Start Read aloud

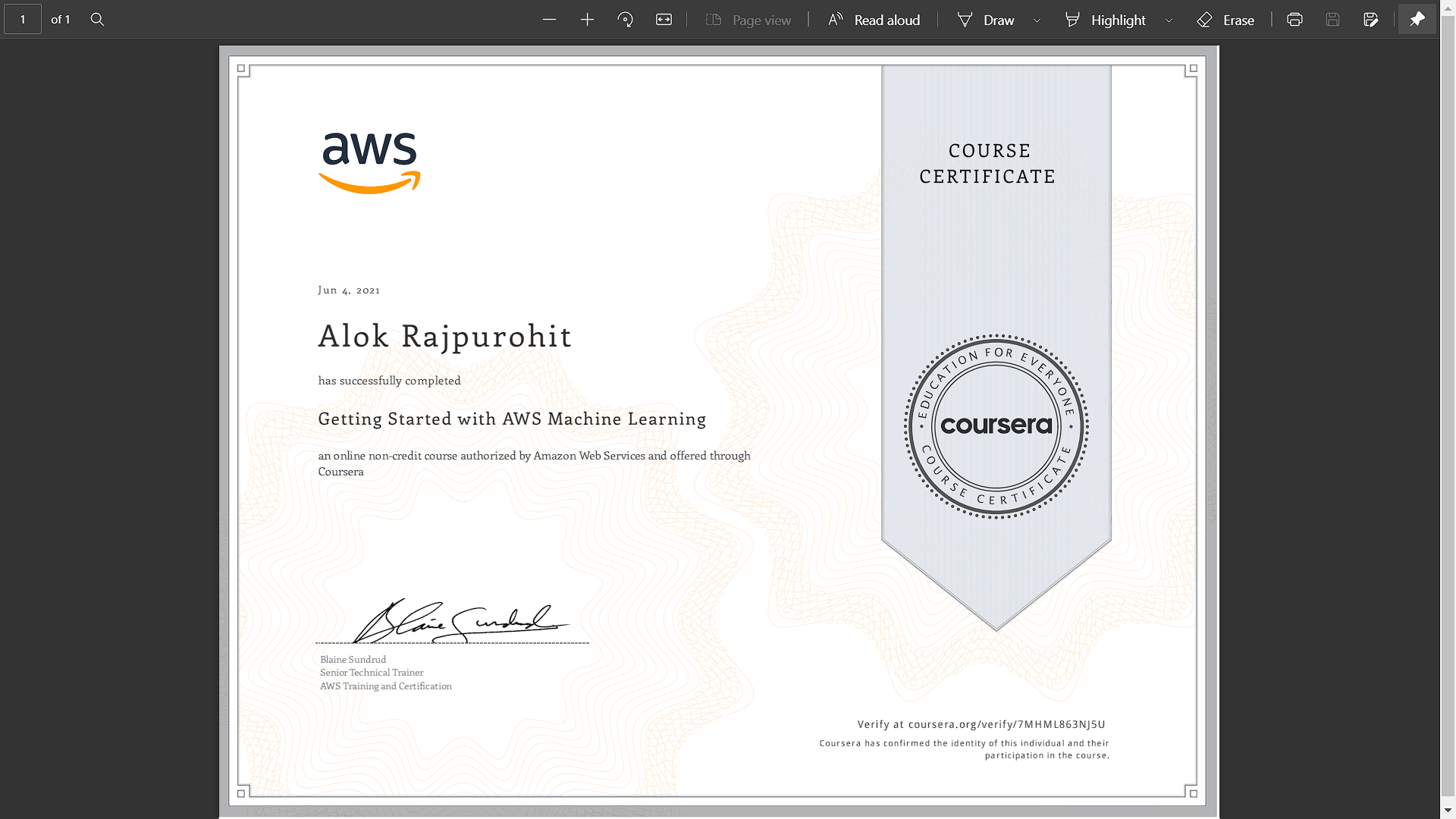pyautogui.click(x=874, y=20)
